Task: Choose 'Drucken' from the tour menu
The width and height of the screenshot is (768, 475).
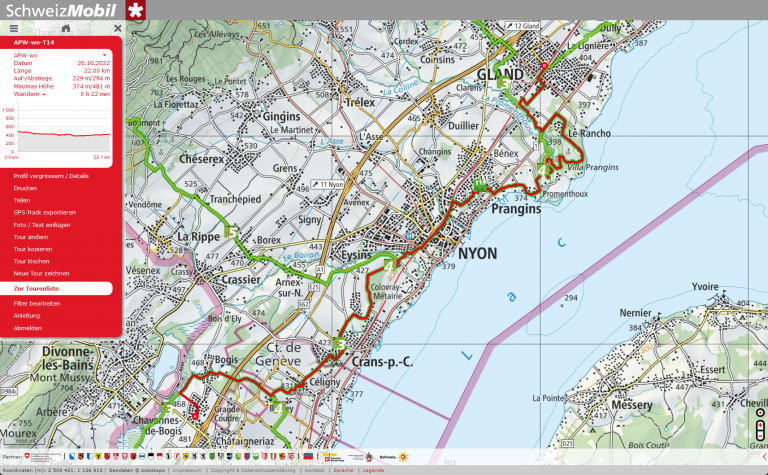Action: [x=25, y=188]
